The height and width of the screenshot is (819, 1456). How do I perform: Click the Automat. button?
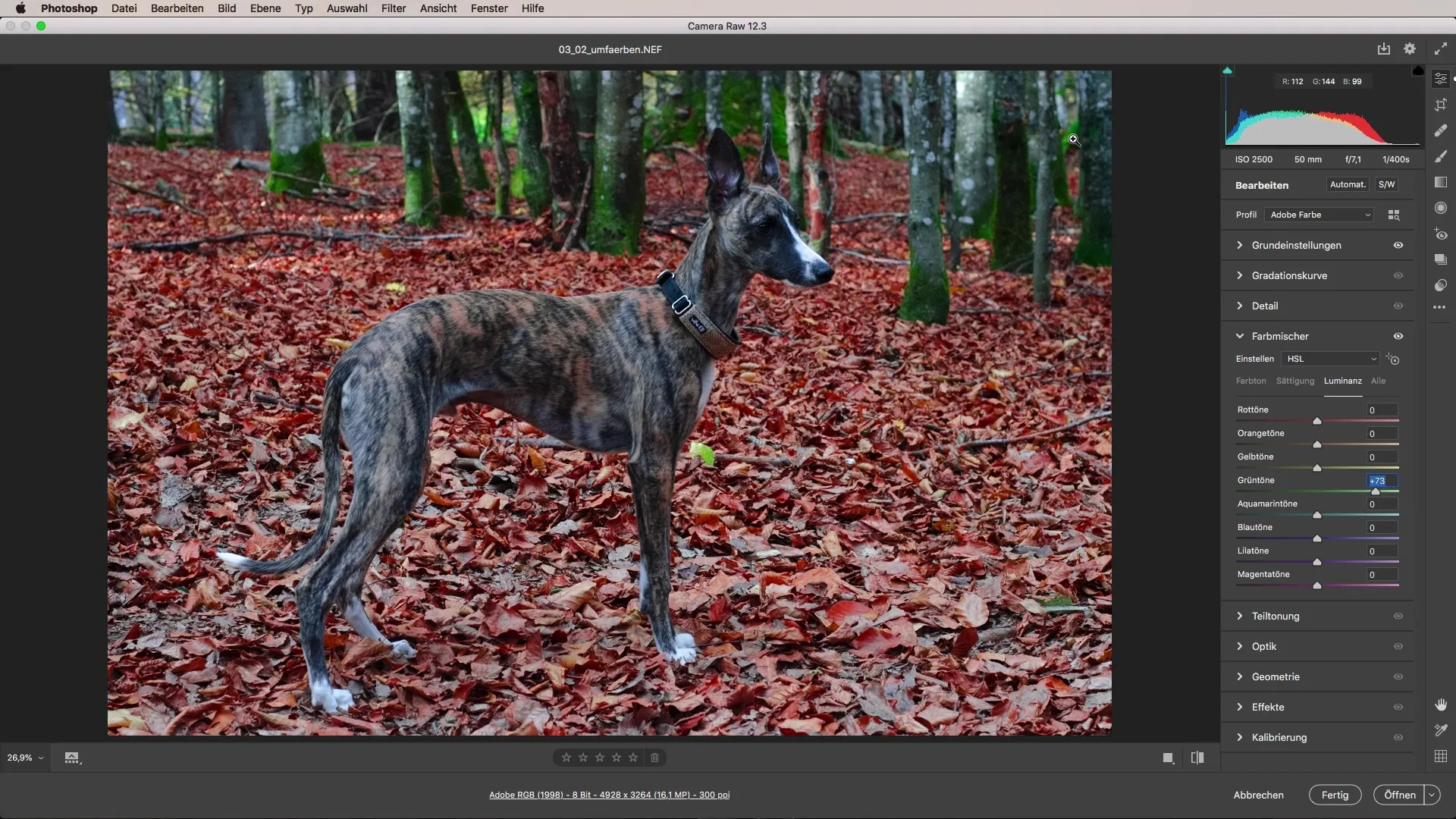[x=1348, y=185]
